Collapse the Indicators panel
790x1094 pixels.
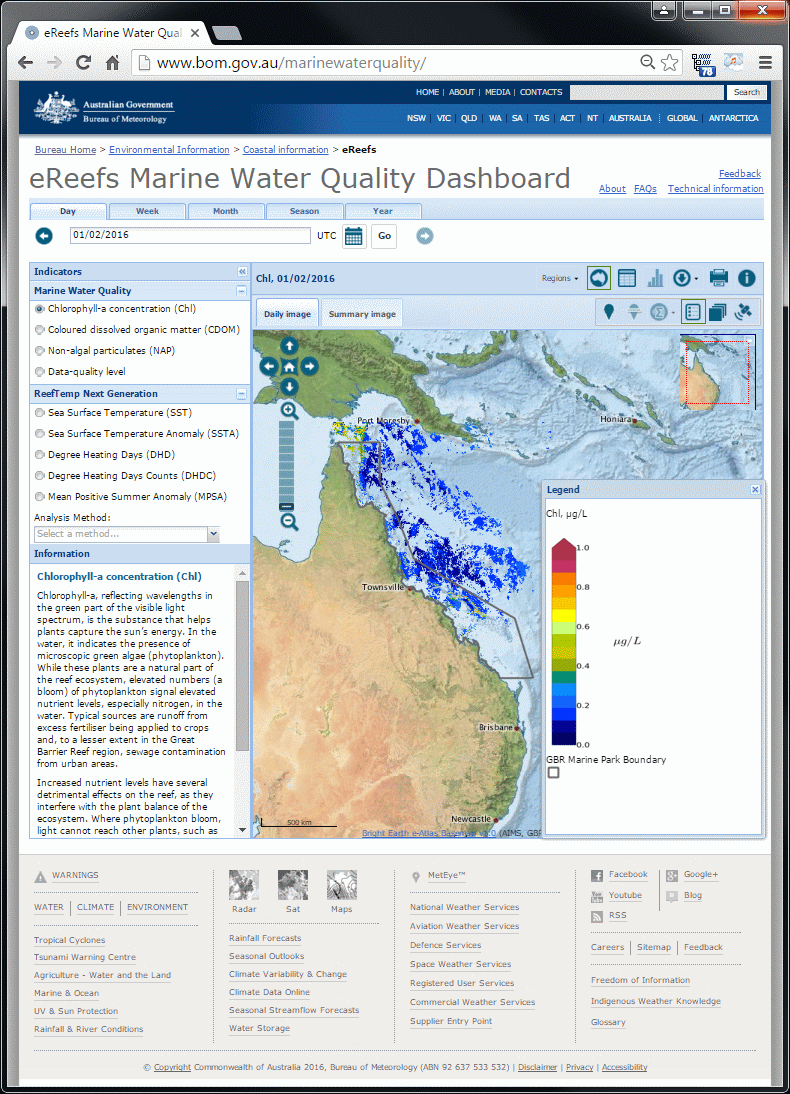pyautogui.click(x=242, y=271)
